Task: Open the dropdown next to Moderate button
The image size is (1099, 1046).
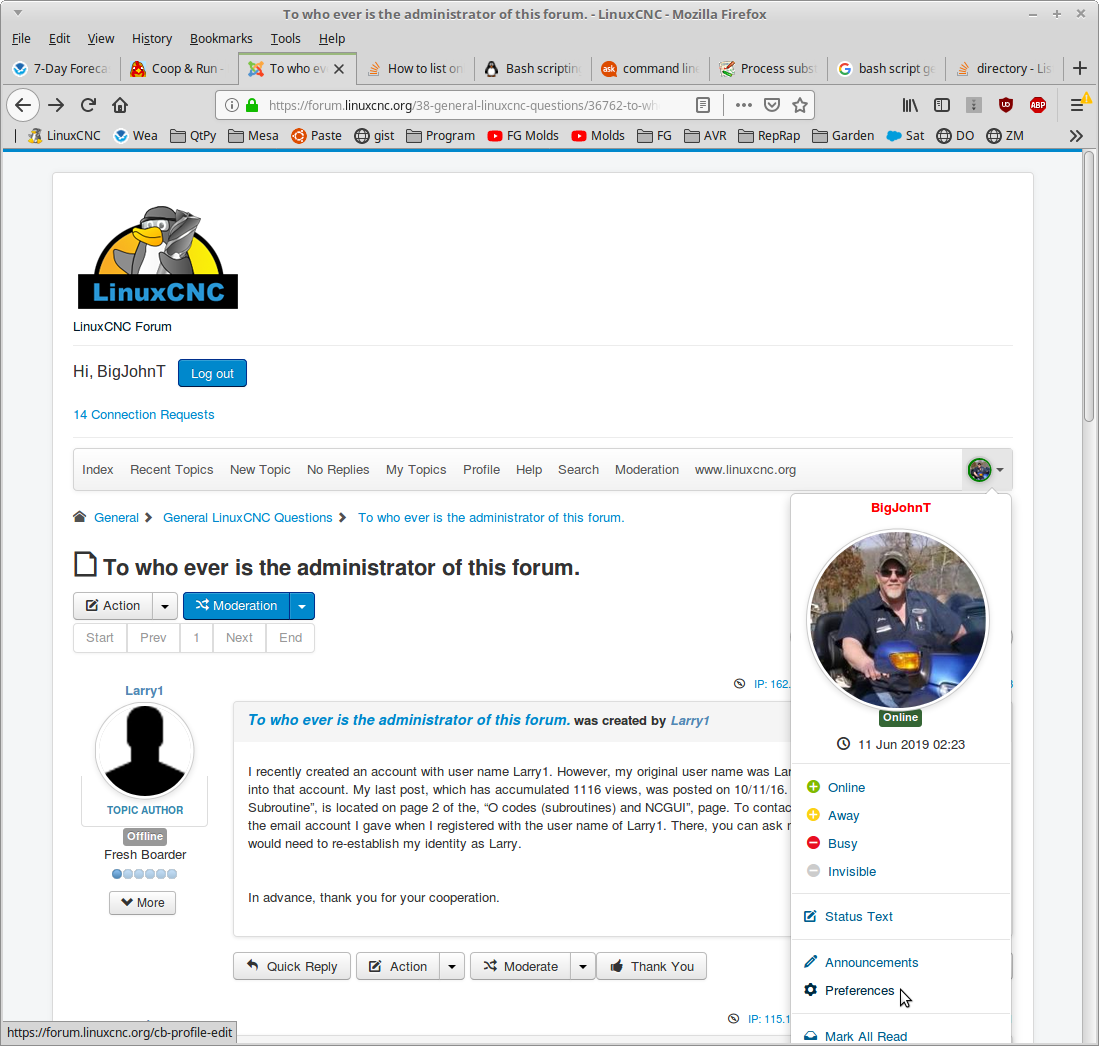Action: (583, 967)
